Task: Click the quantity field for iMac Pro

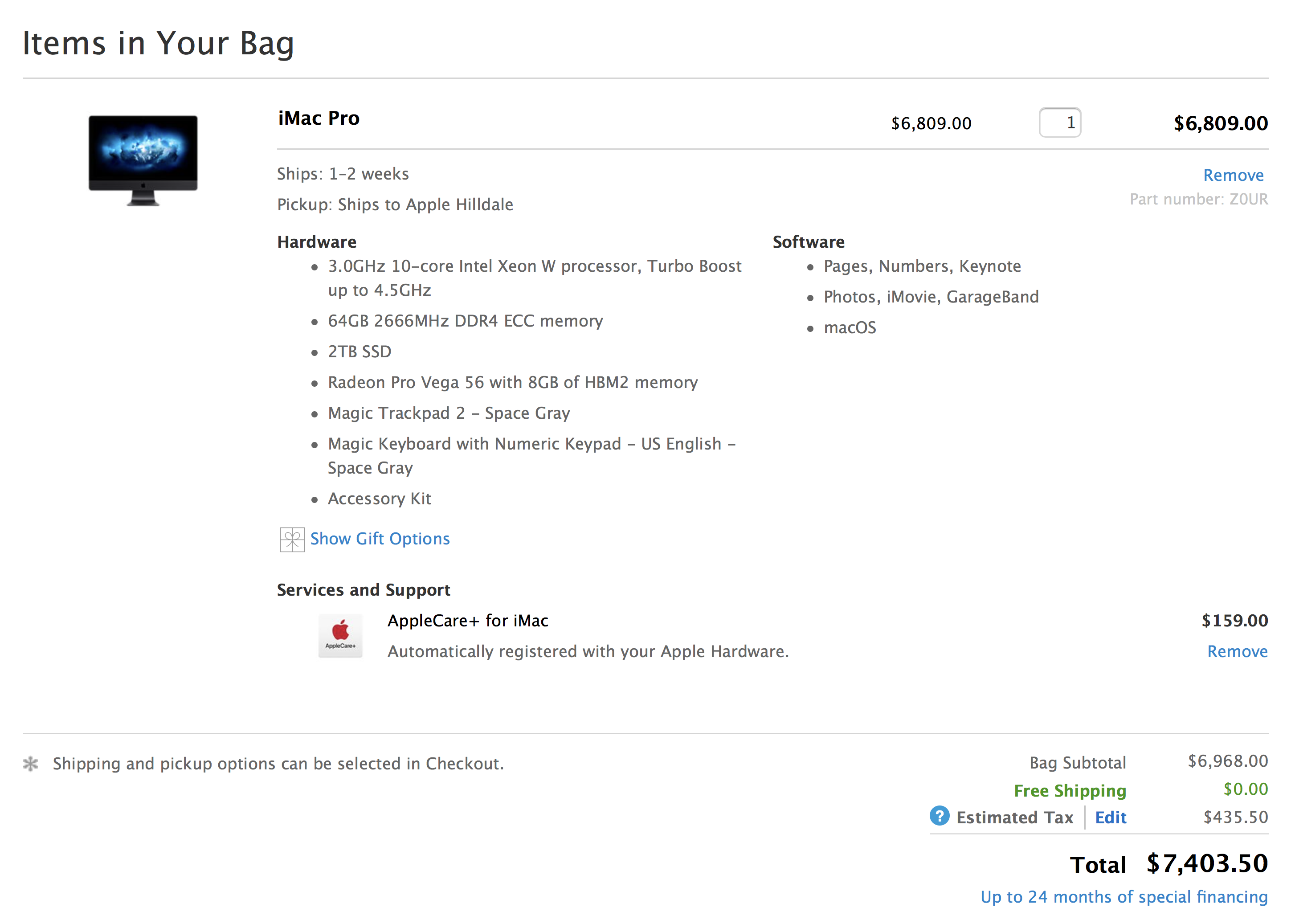Action: [x=1060, y=123]
